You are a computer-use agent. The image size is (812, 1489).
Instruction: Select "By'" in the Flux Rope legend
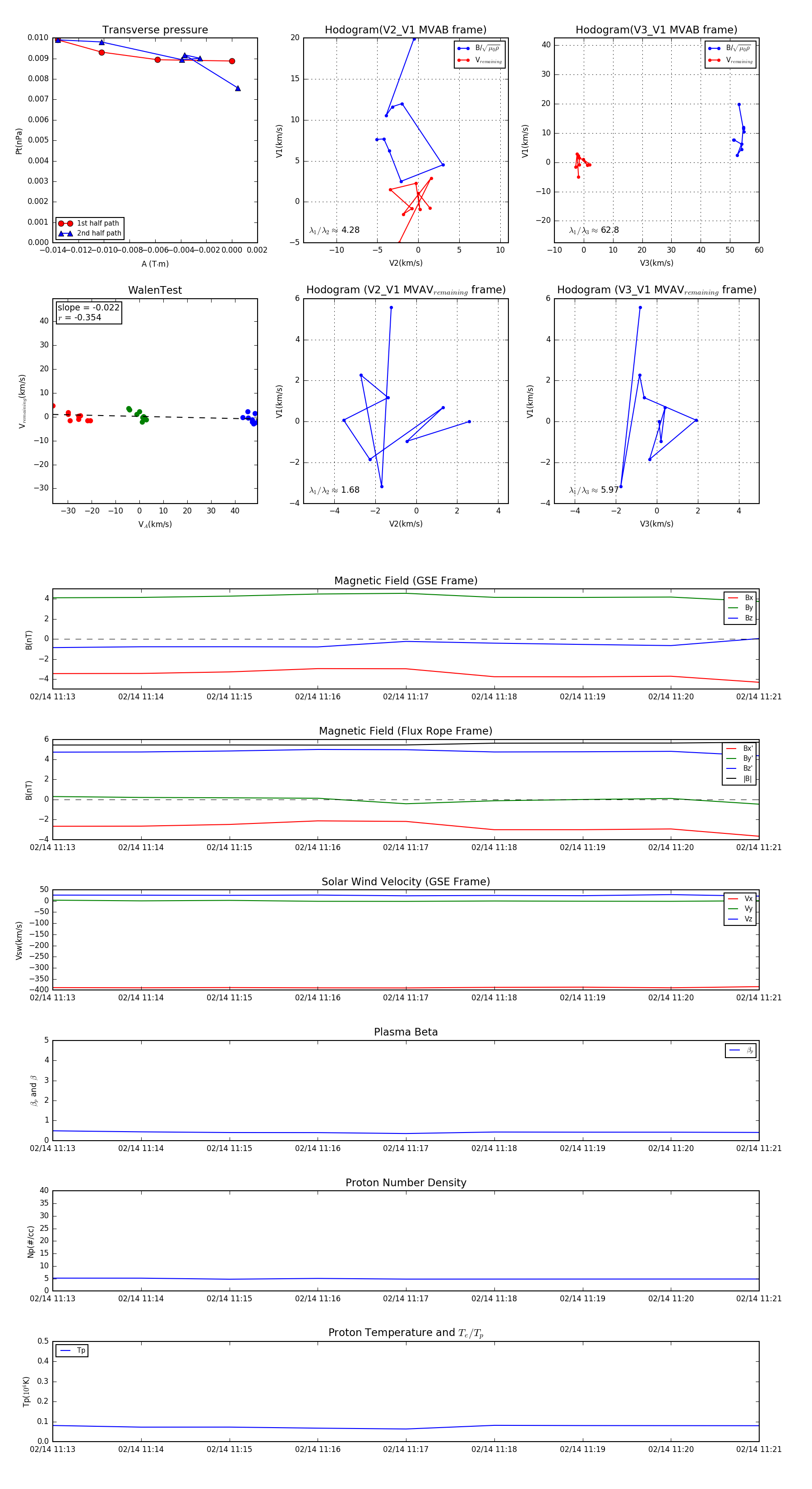[x=739, y=758]
